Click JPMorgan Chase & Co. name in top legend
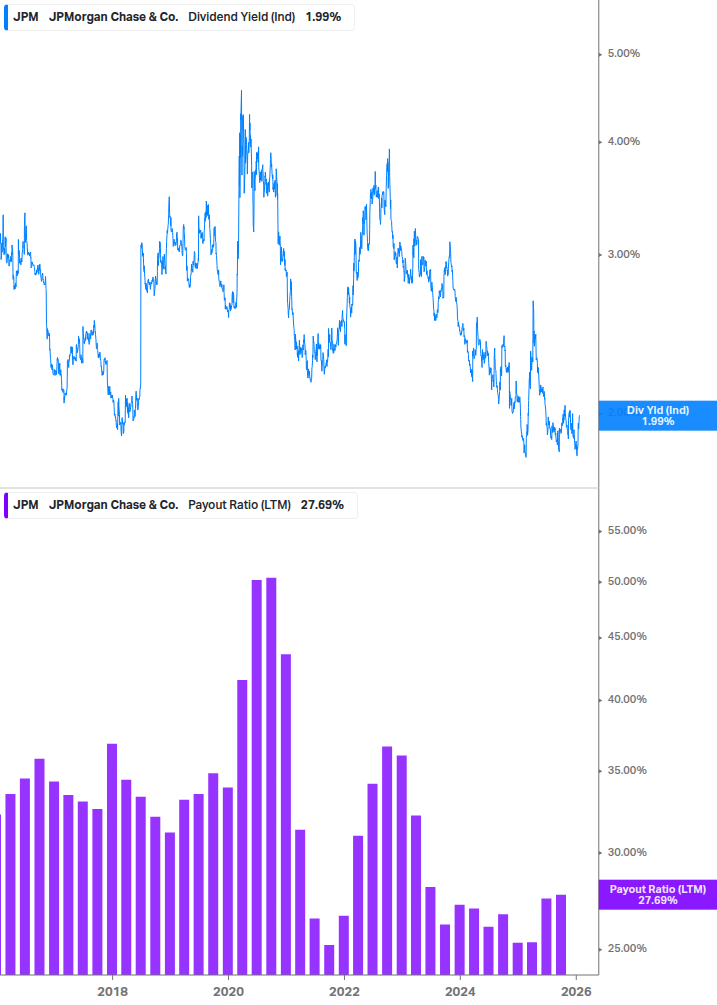Viewport: 717px width, 1005px height. tap(113, 16)
